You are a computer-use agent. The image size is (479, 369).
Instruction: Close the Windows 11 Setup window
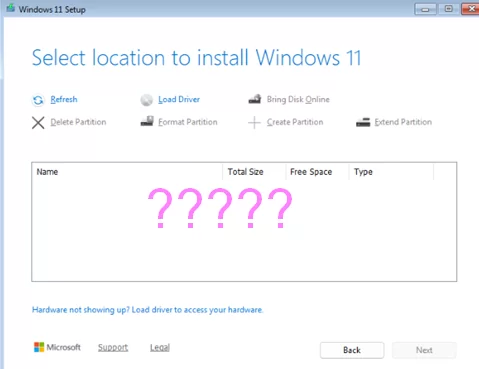pyautogui.click(x=471, y=9)
